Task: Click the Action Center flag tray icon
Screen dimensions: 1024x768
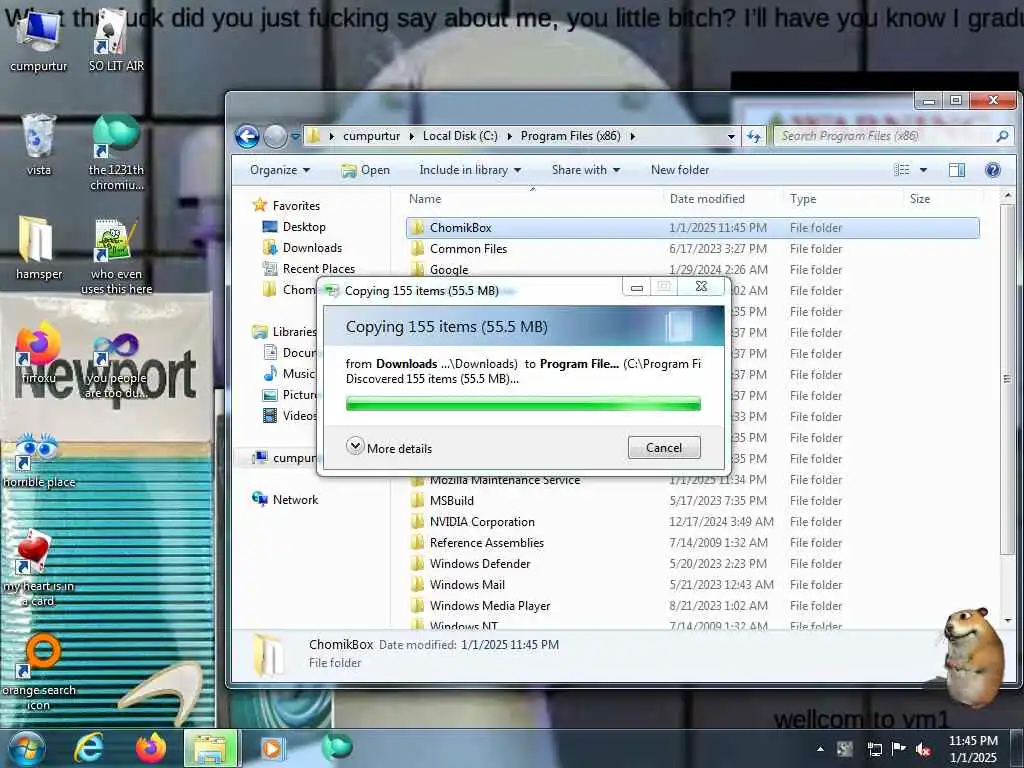Action: tap(899, 749)
